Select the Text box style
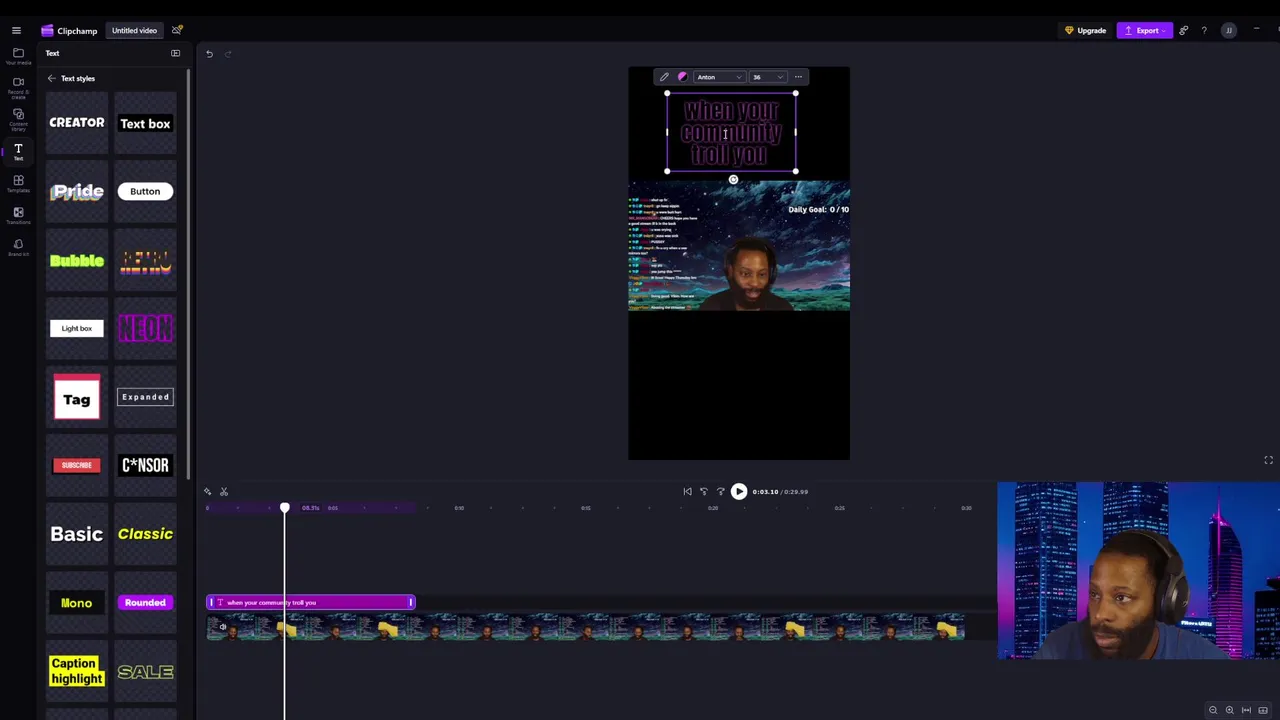 pos(145,123)
